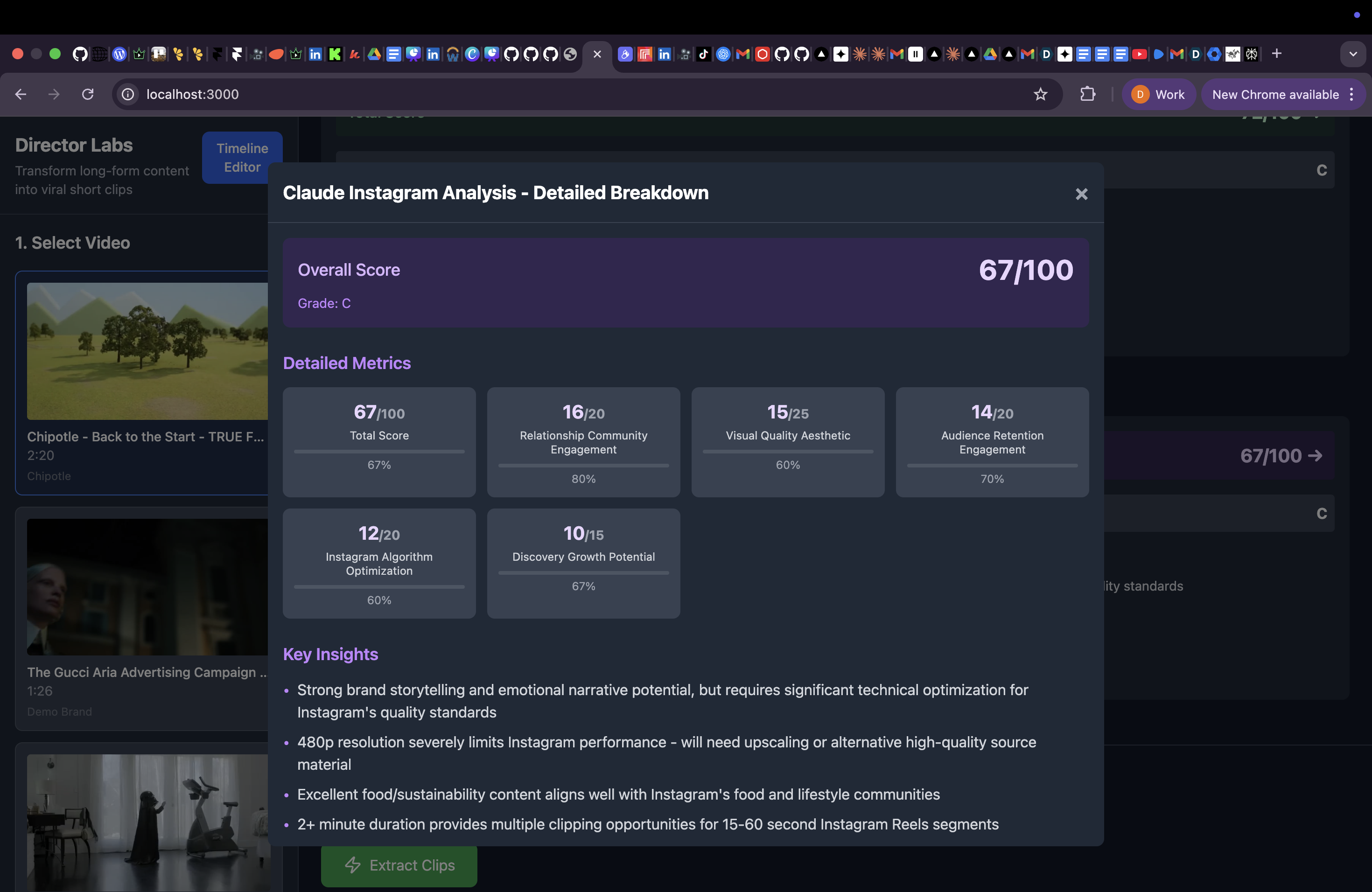The height and width of the screenshot is (892, 1372).
Task: Expand the tab search dropdown
Action: click(x=1352, y=54)
